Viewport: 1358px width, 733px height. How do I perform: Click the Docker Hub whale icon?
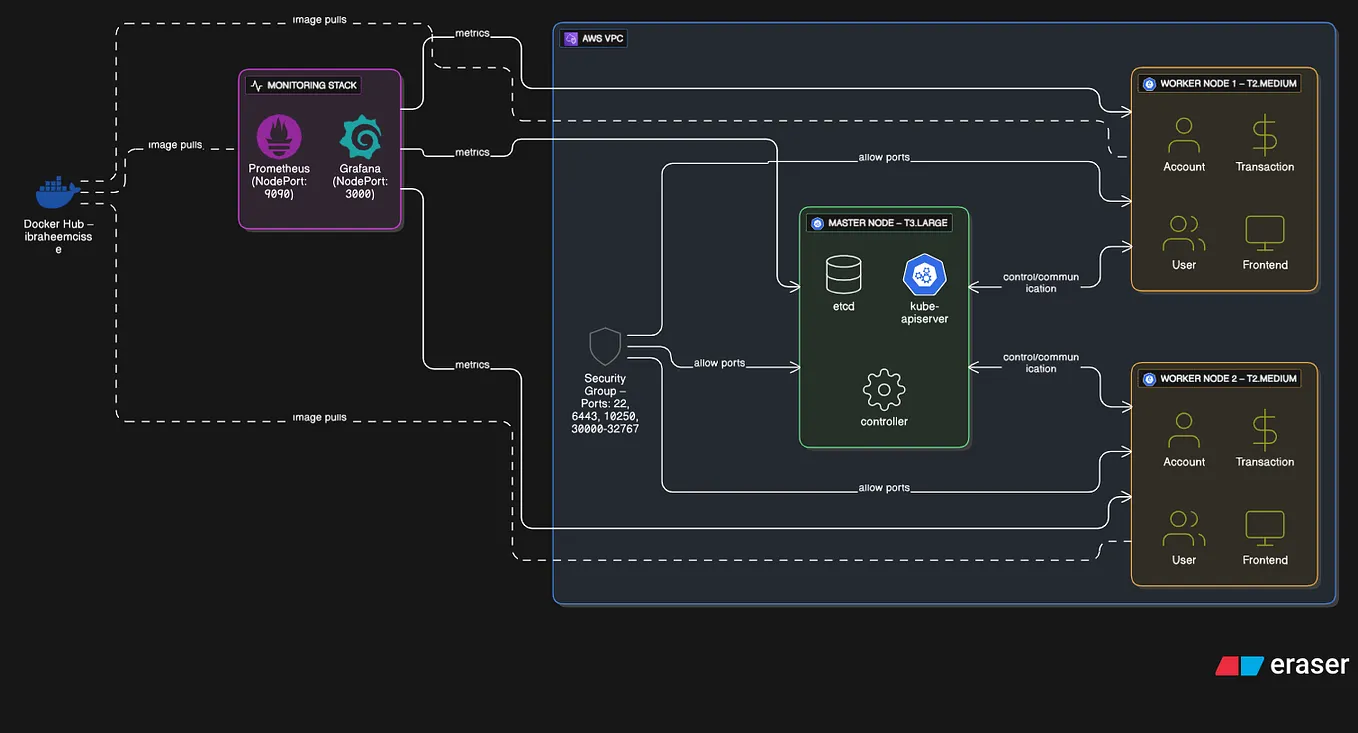tap(57, 190)
